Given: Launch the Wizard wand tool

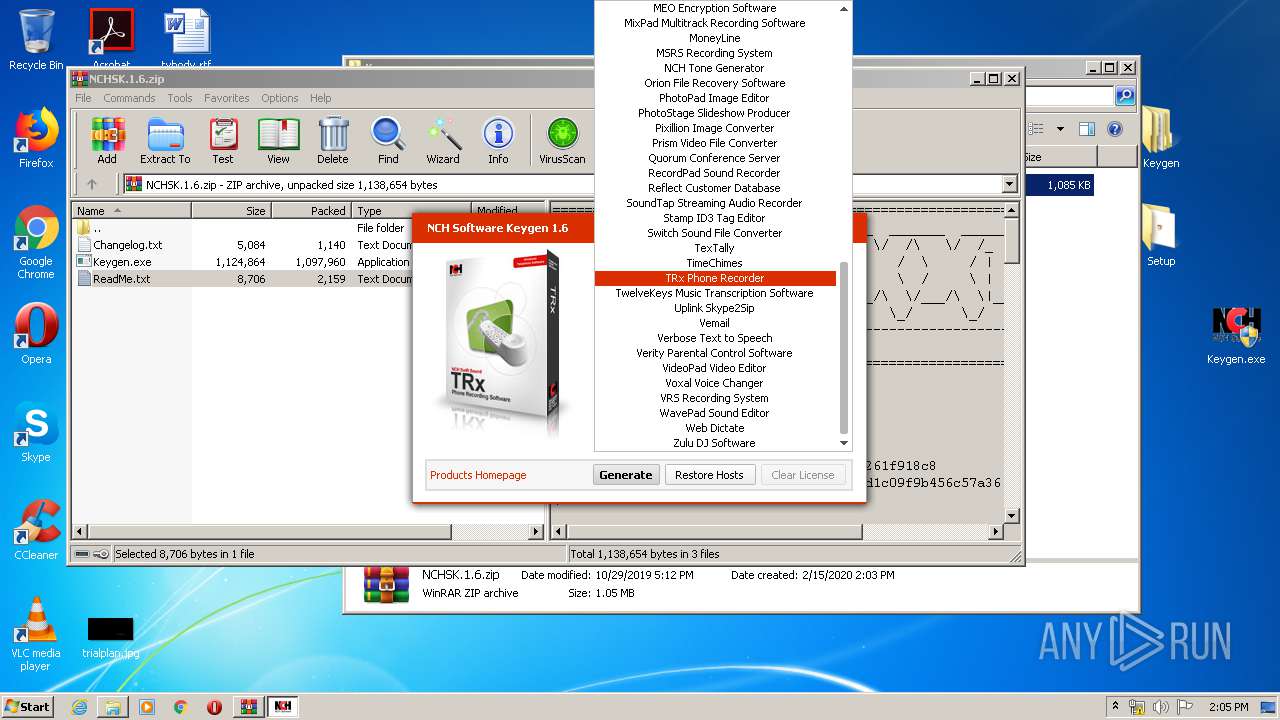Looking at the screenshot, I should click(x=443, y=141).
